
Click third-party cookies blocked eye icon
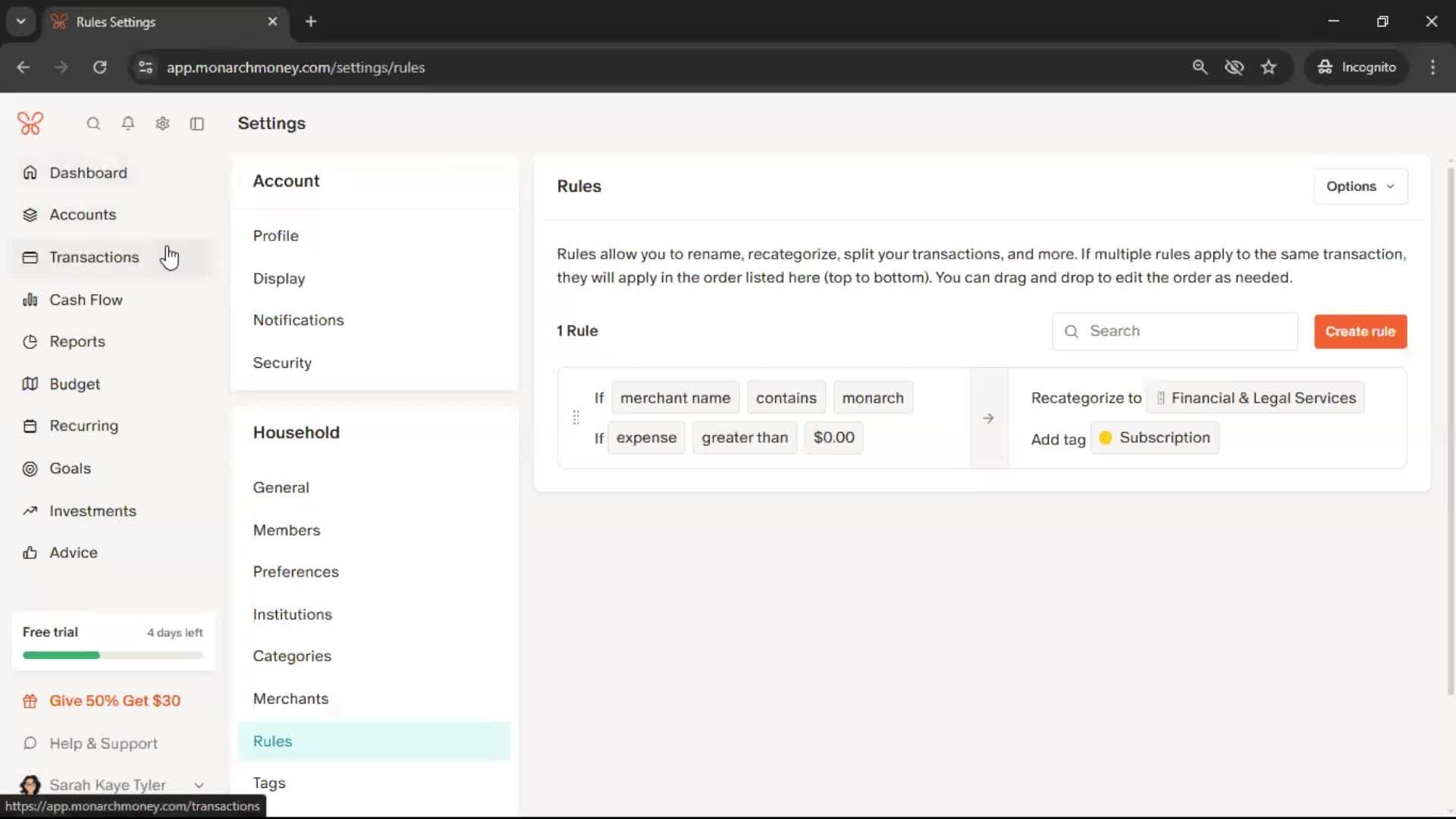pos(1234,67)
